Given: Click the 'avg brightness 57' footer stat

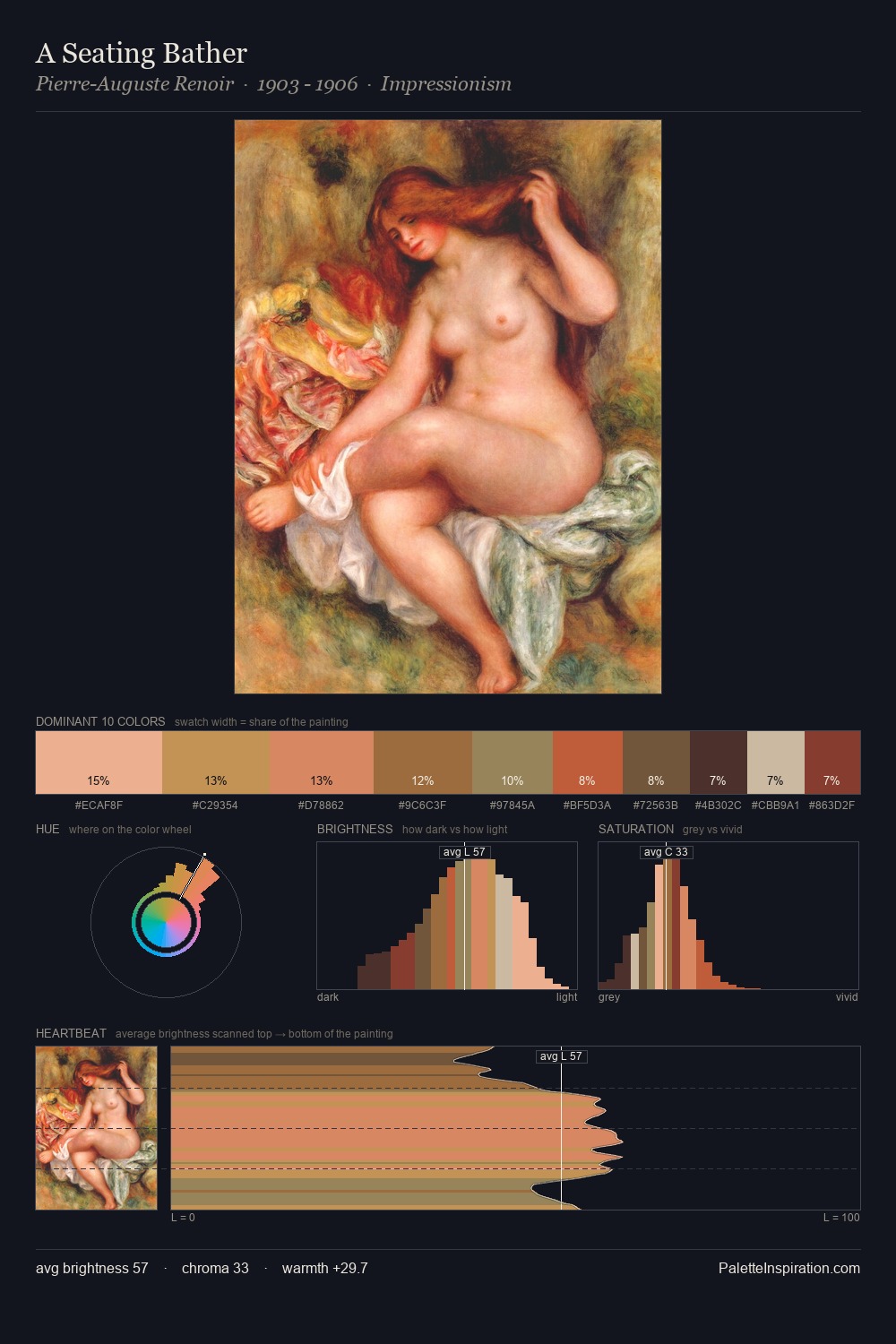Looking at the screenshot, I should (x=92, y=1268).
